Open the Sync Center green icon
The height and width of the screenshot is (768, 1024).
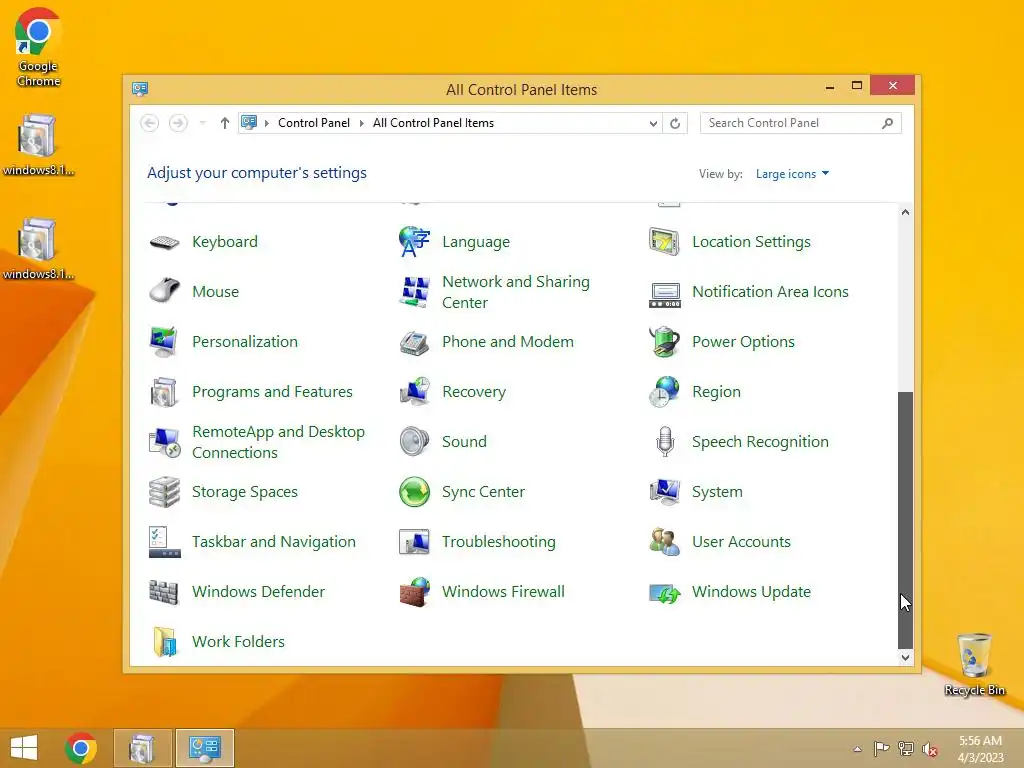[x=415, y=492]
